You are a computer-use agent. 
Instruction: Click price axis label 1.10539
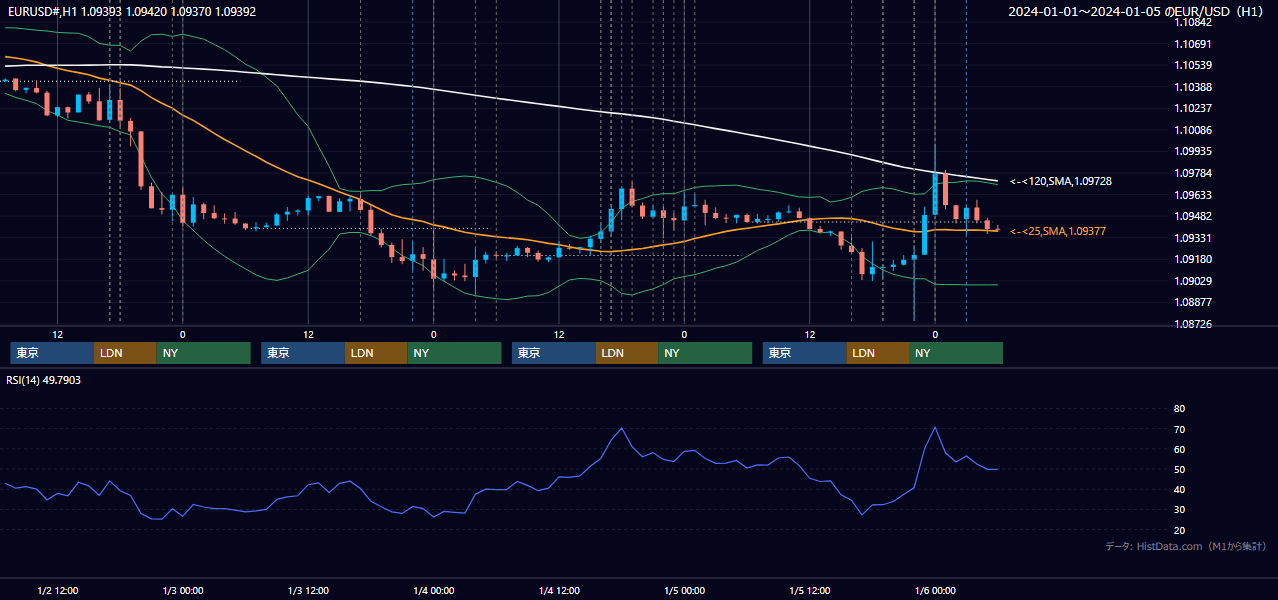point(1192,65)
